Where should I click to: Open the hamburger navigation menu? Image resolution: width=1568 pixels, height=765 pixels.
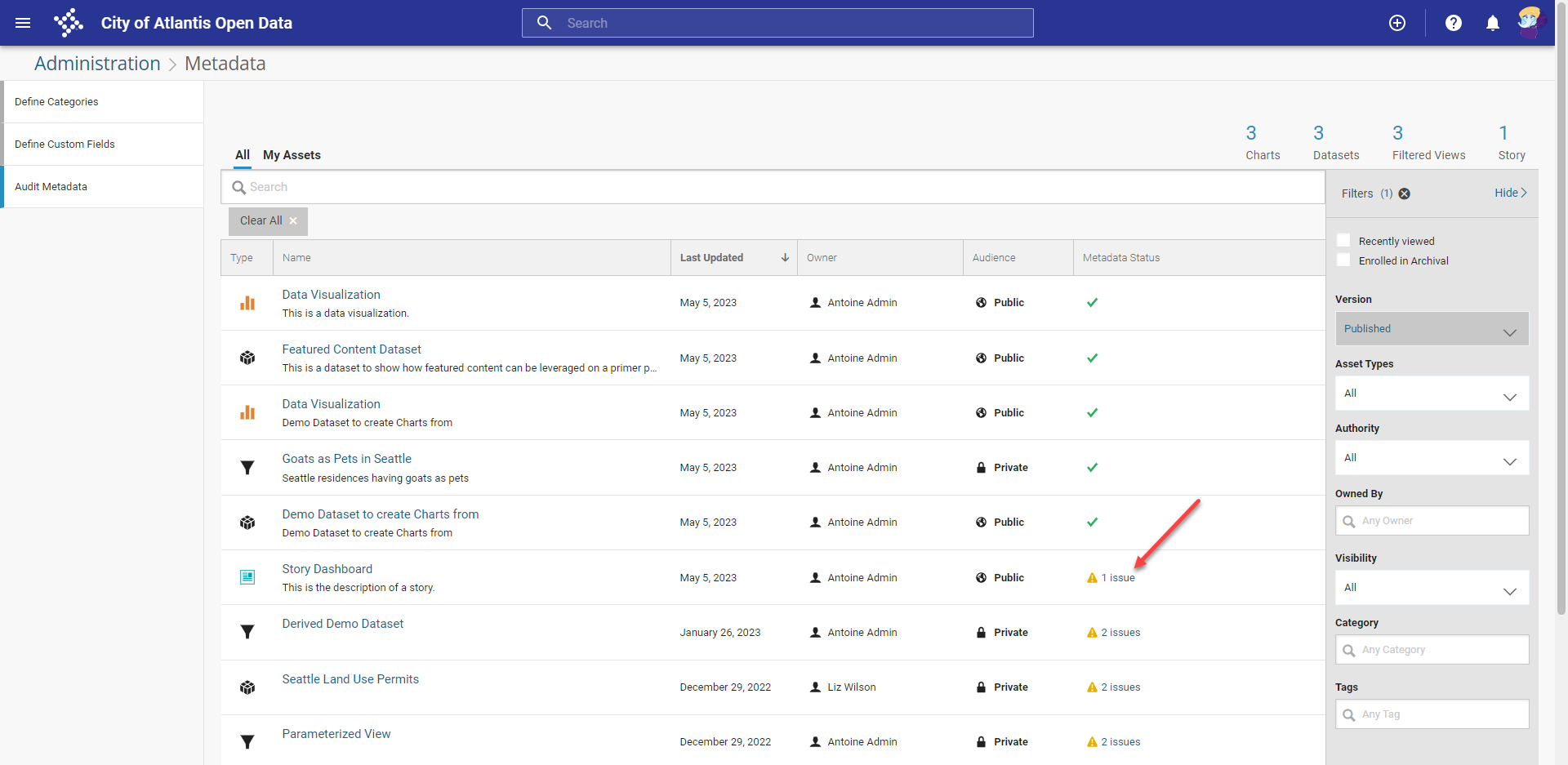[x=23, y=23]
